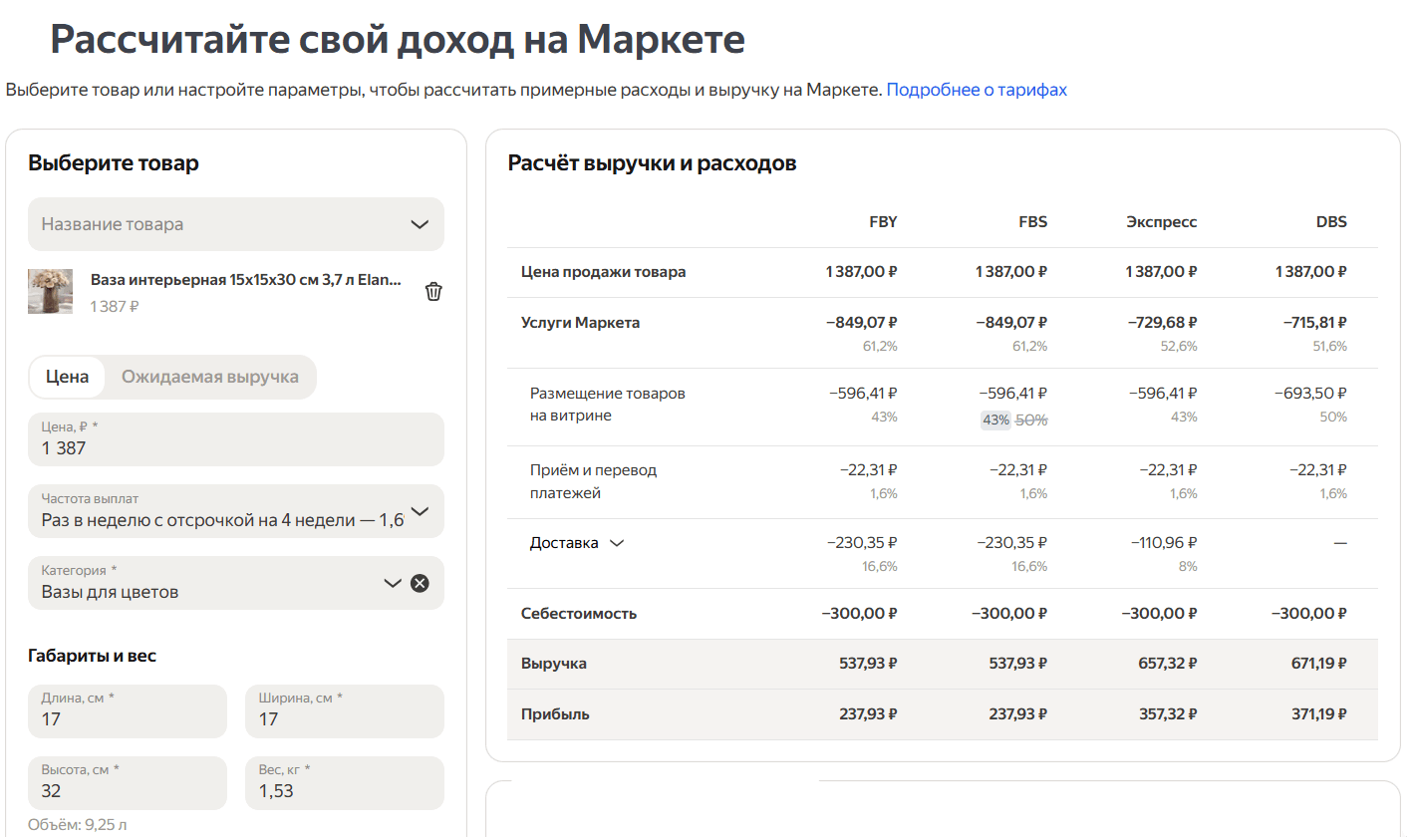Click the Экспресс column header
The image size is (1411, 840).
pos(1162,222)
